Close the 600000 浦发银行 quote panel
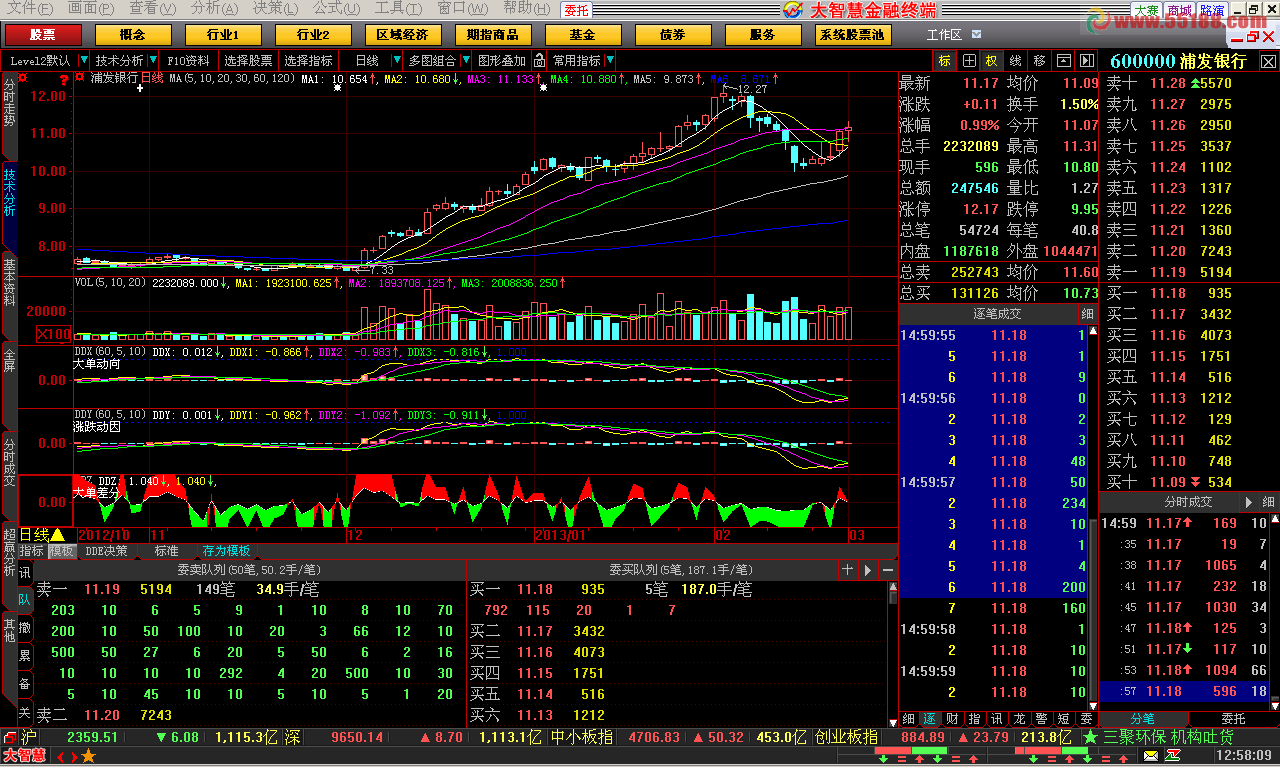Viewport: 1280px width, 768px height. click(1268, 61)
